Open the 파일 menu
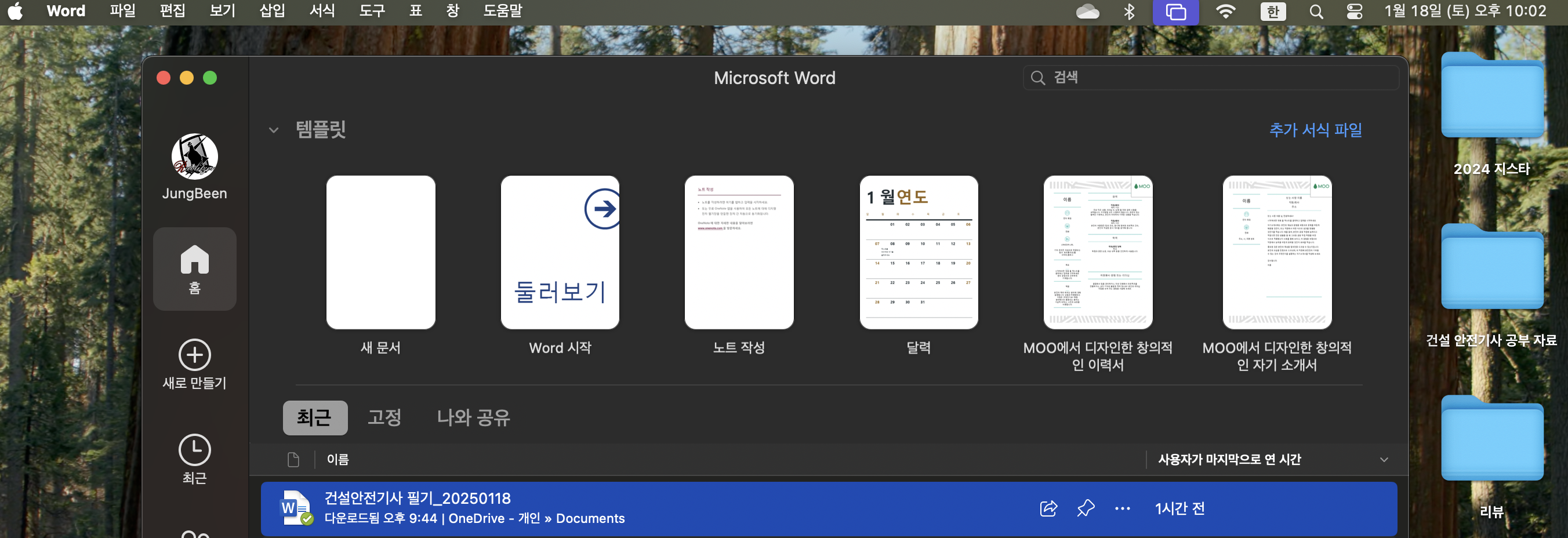This screenshot has height=538, width=1568. [122, 11]
